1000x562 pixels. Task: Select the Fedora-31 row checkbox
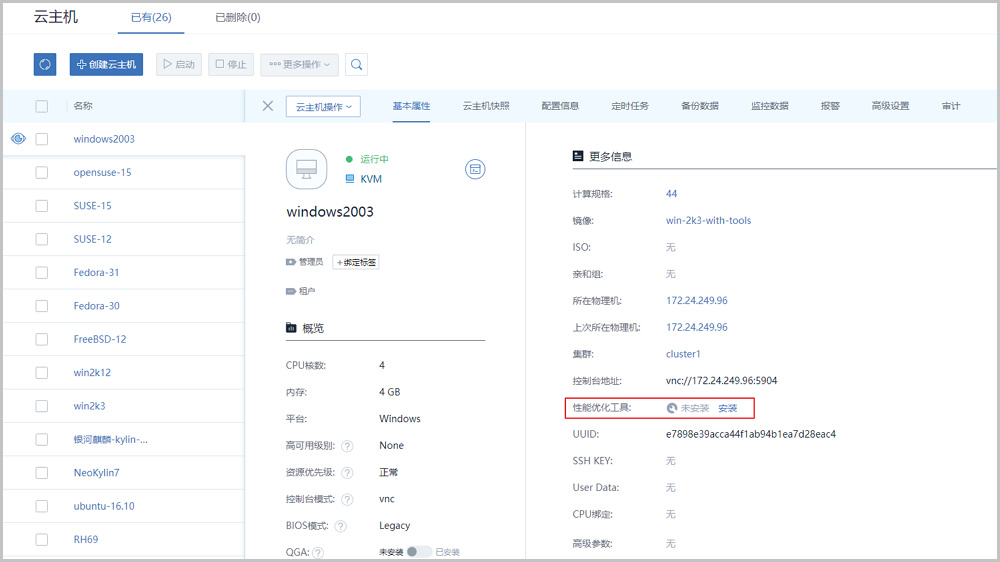[42, 272]
